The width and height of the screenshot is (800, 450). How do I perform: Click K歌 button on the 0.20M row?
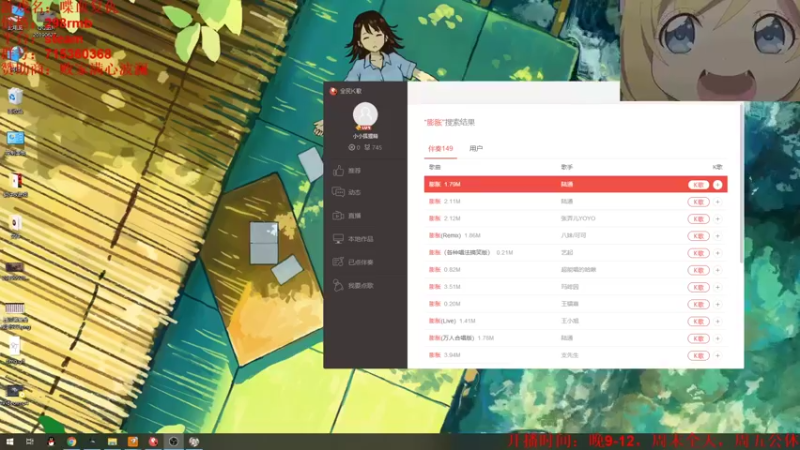coord(698,305)
